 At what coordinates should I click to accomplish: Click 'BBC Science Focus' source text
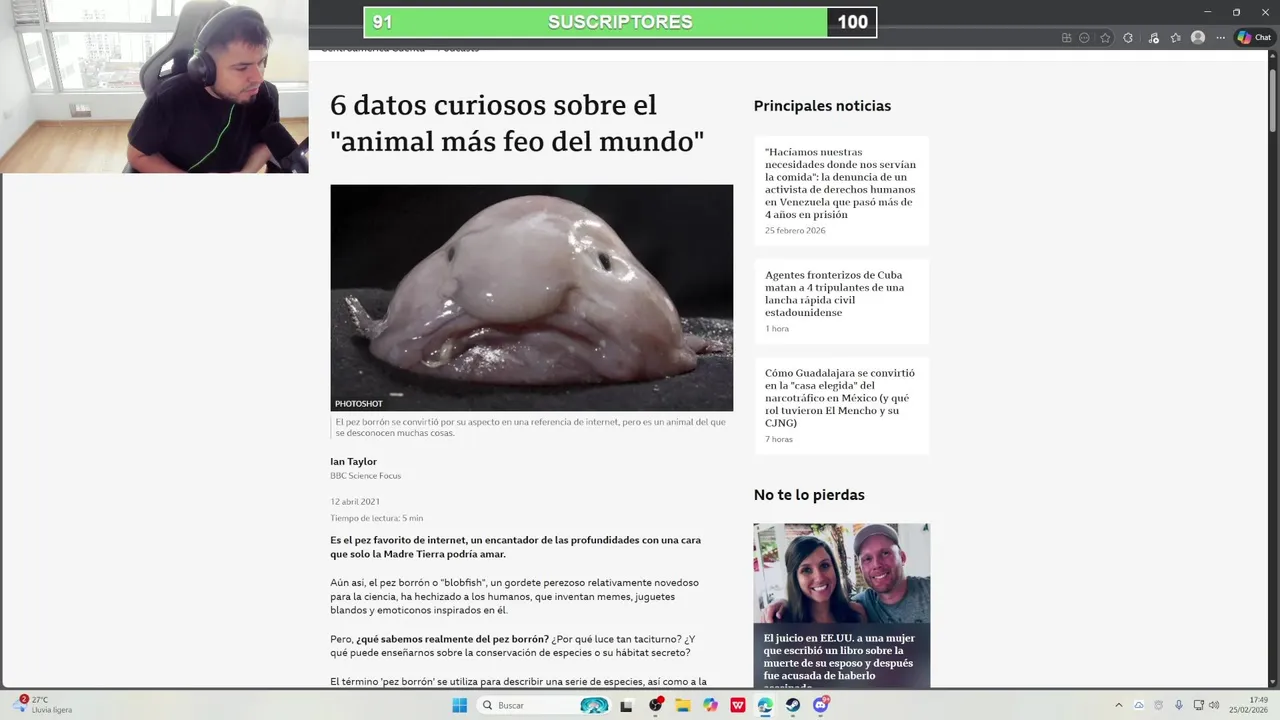365,476
